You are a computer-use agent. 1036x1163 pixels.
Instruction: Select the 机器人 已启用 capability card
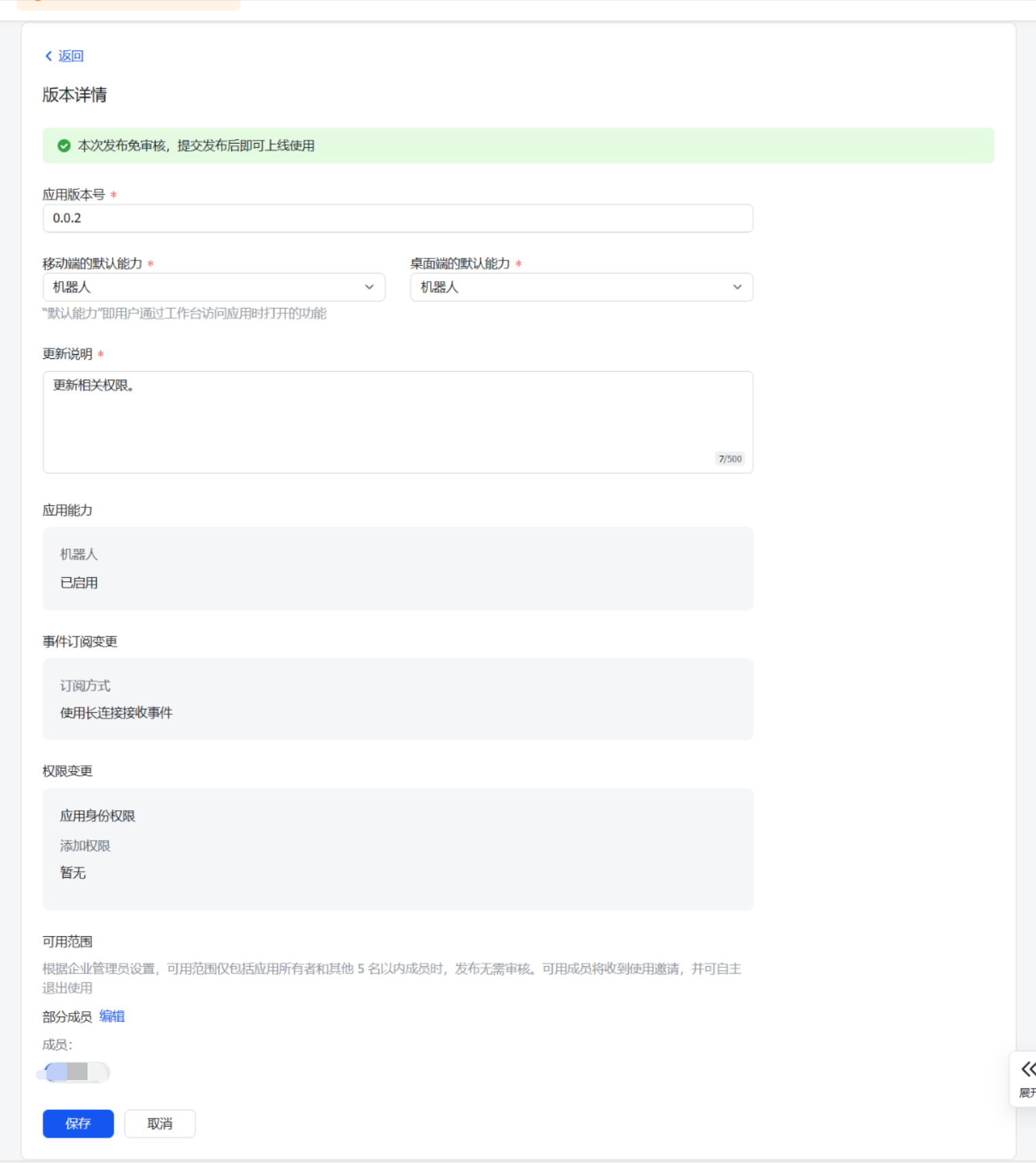tap(397, 568)
